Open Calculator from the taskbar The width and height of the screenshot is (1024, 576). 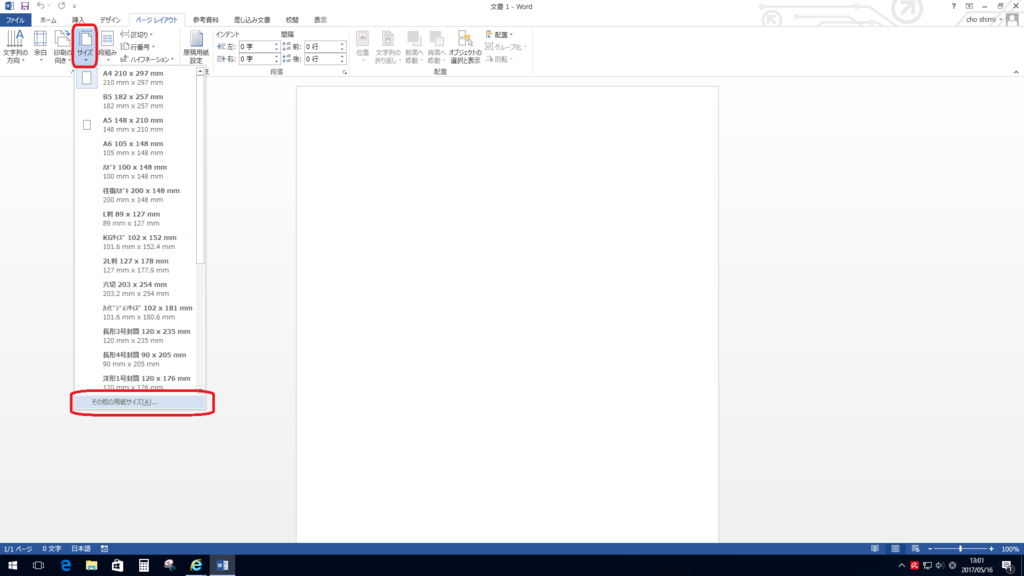(x=144, y=566)
